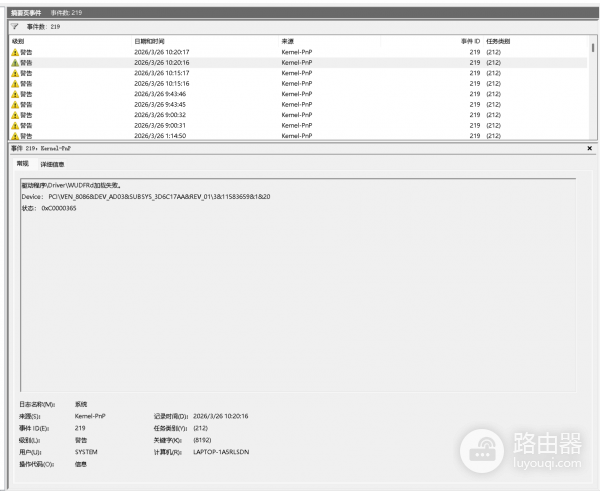The height and width of the screenshot is (491, 600).
Task: Select the event dated 2026/3/26 9:43:45
Action: pos(298,104)
